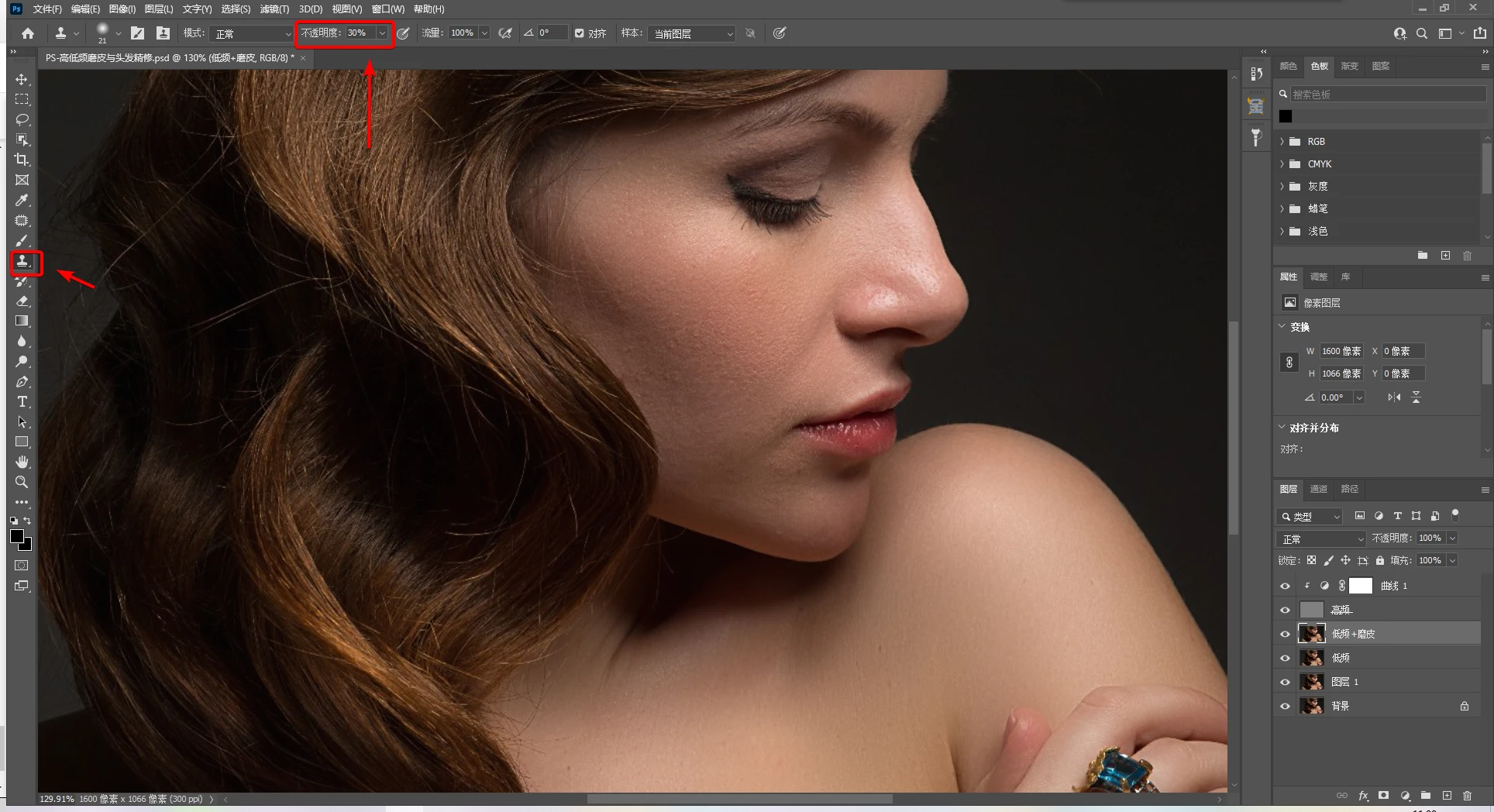Click the 搜索色板 search field
Screen dimensions: 1494x812
click(x=1386, y=95)
